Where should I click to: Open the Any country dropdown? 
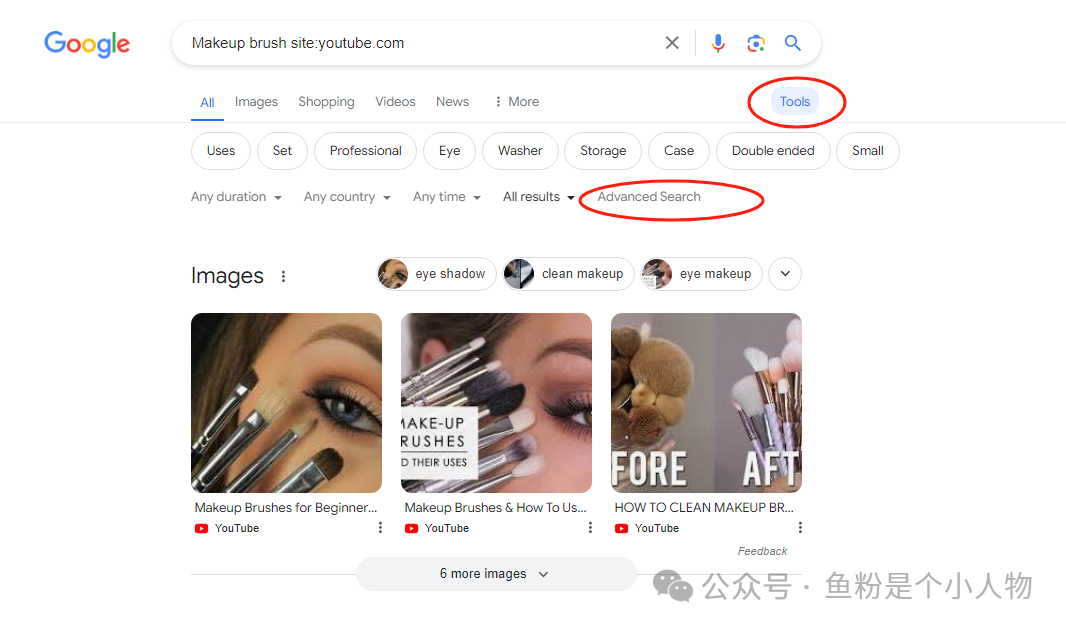[347, 197]
